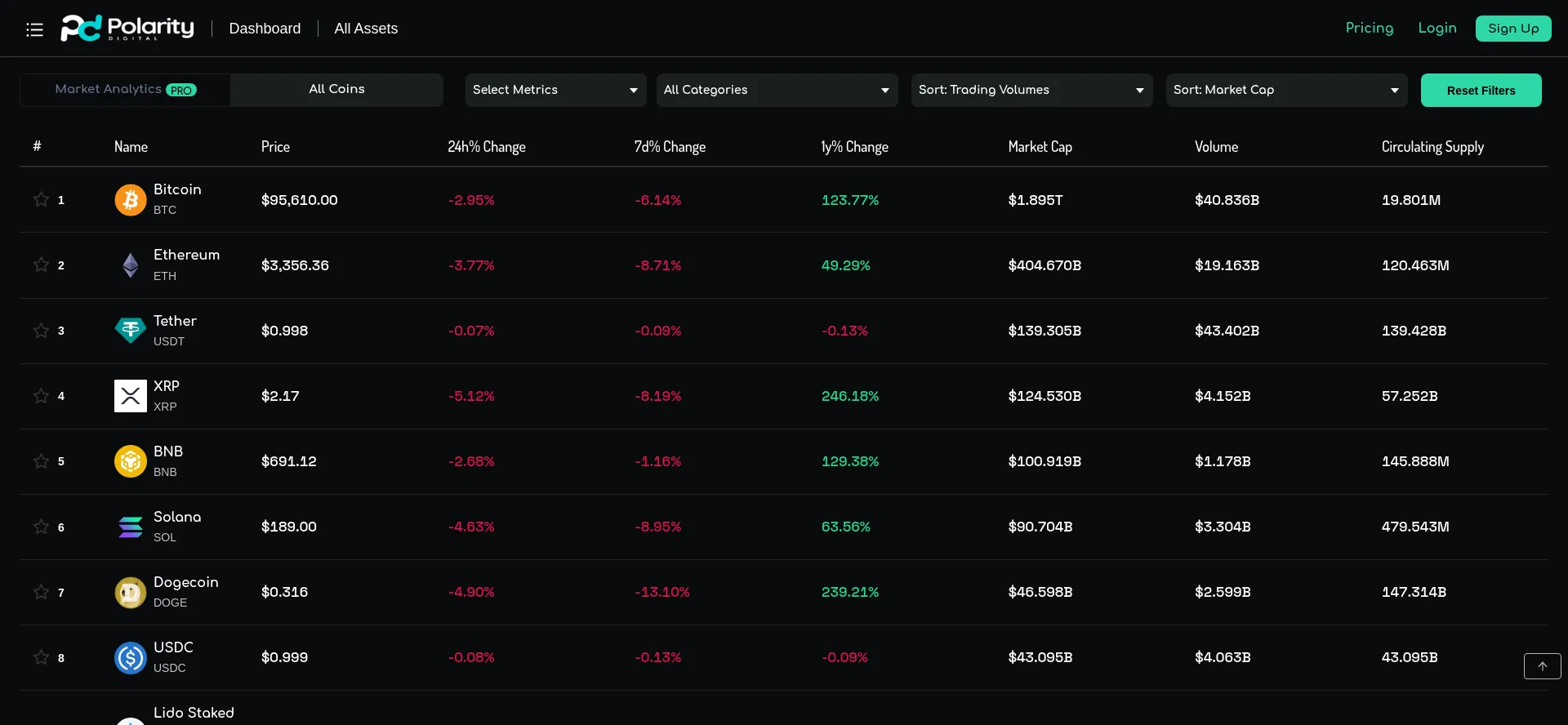Screen dimensions: 1568x725
Task: Click the Solana coin icon
Action: point(131,527)
